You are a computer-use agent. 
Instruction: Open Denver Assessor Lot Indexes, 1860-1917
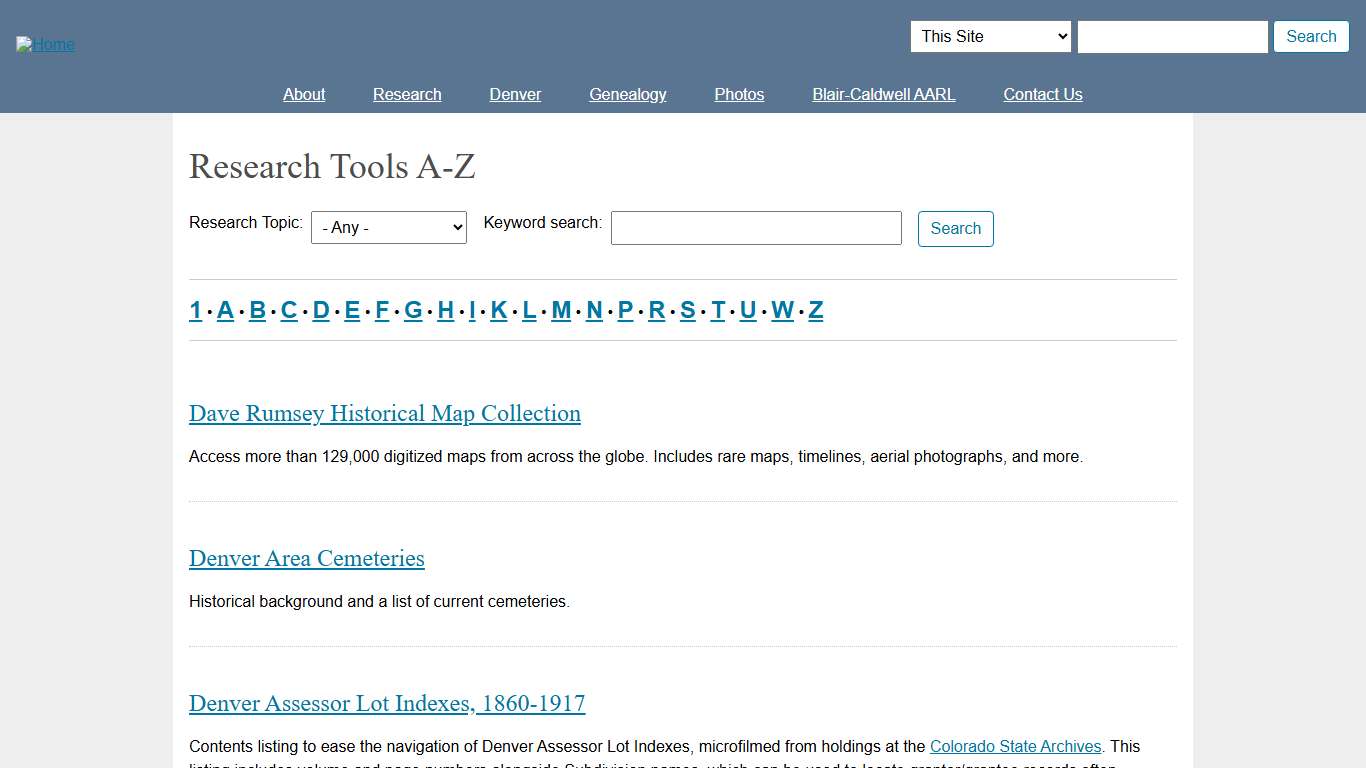tap(387, 703)
